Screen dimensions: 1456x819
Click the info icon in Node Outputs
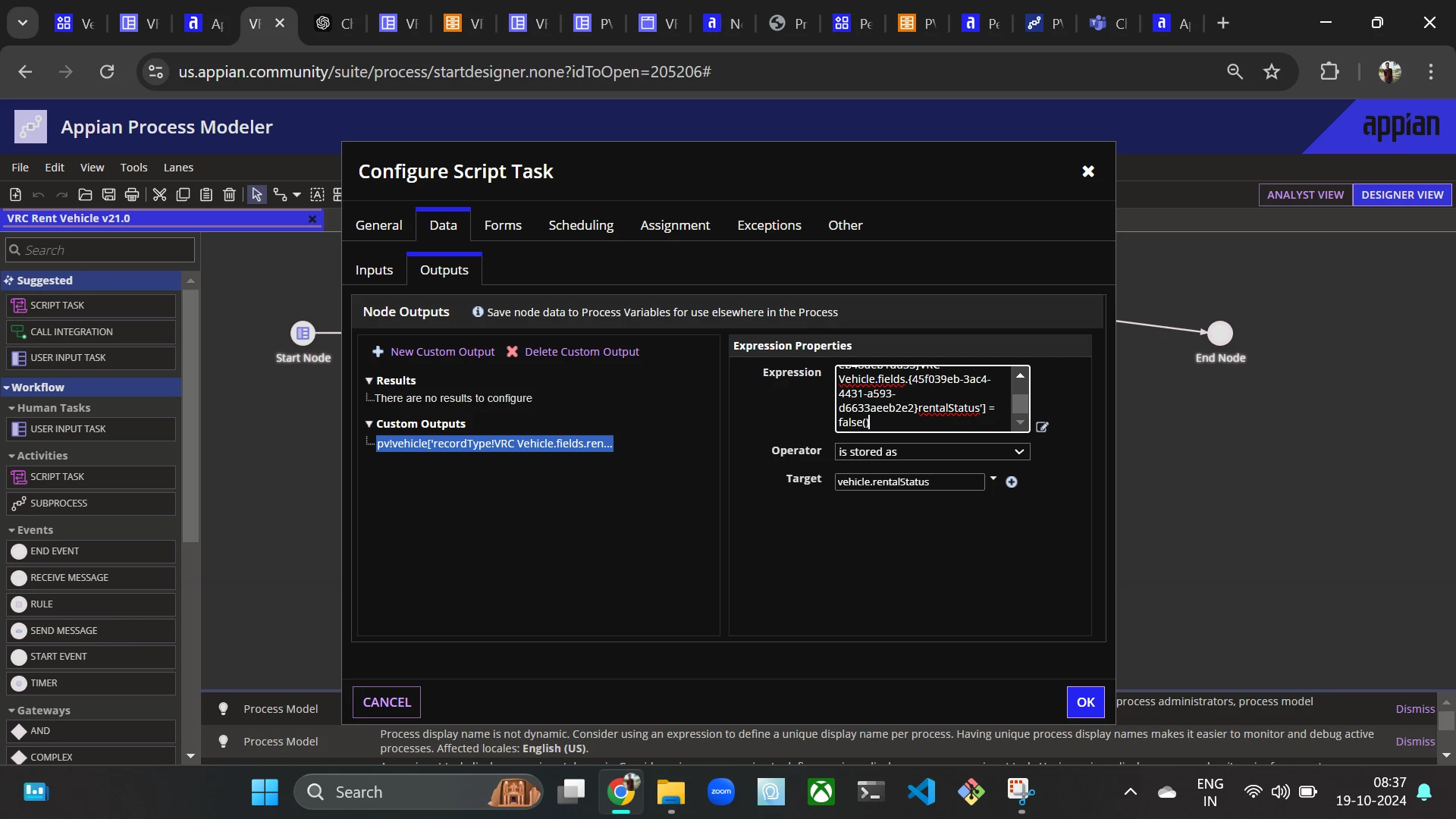pyautogui.click(x=478, y=312)
